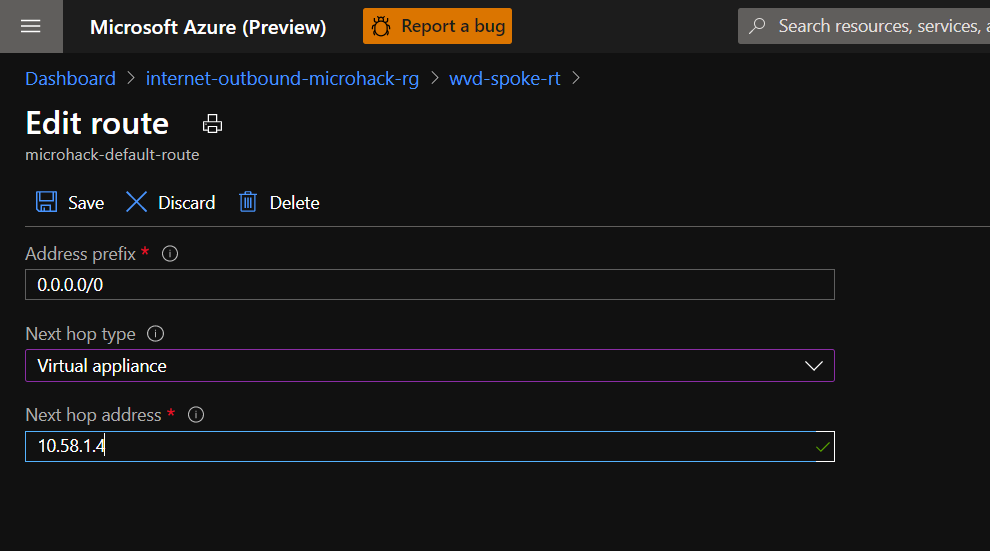The width and height of the screenshot is (990, 551).
Task: Click the Next hop address field
Action: point(430,446)
